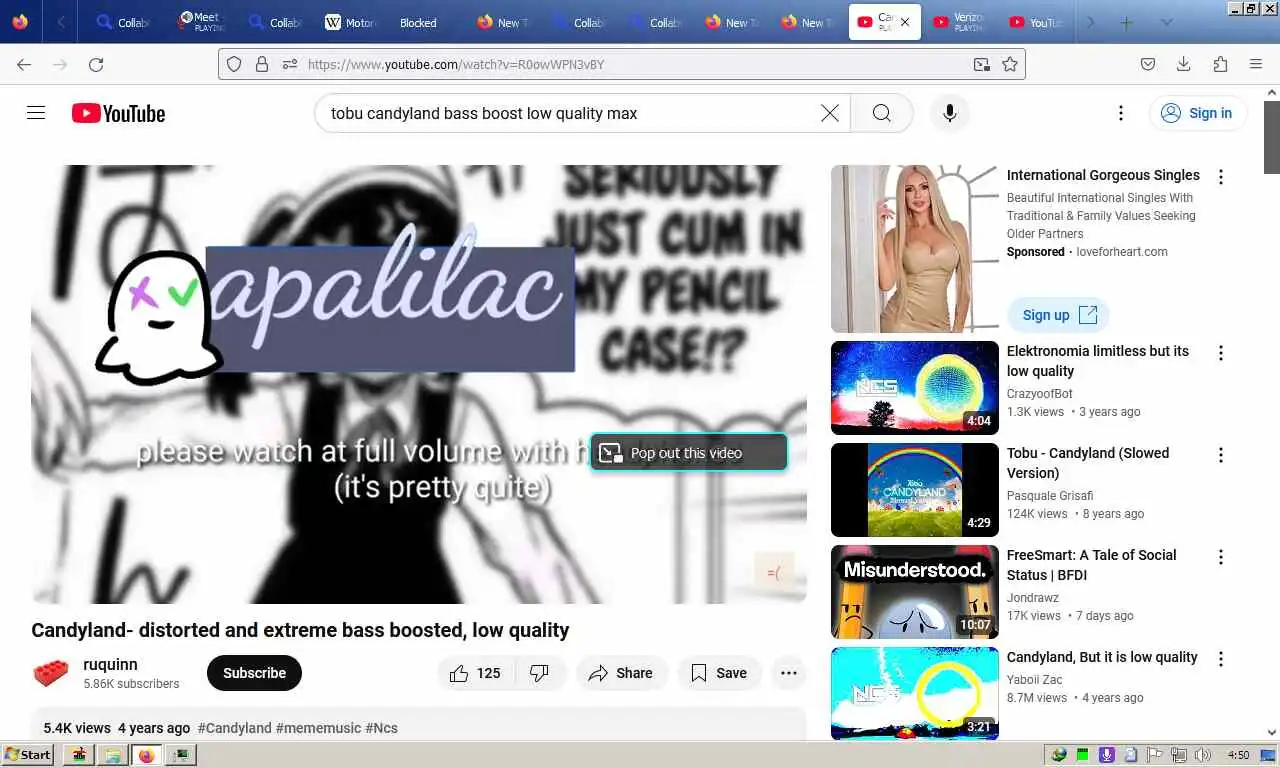
Task: Open International Gorgeous Singles ad options
Action: tap(1220, 177)
